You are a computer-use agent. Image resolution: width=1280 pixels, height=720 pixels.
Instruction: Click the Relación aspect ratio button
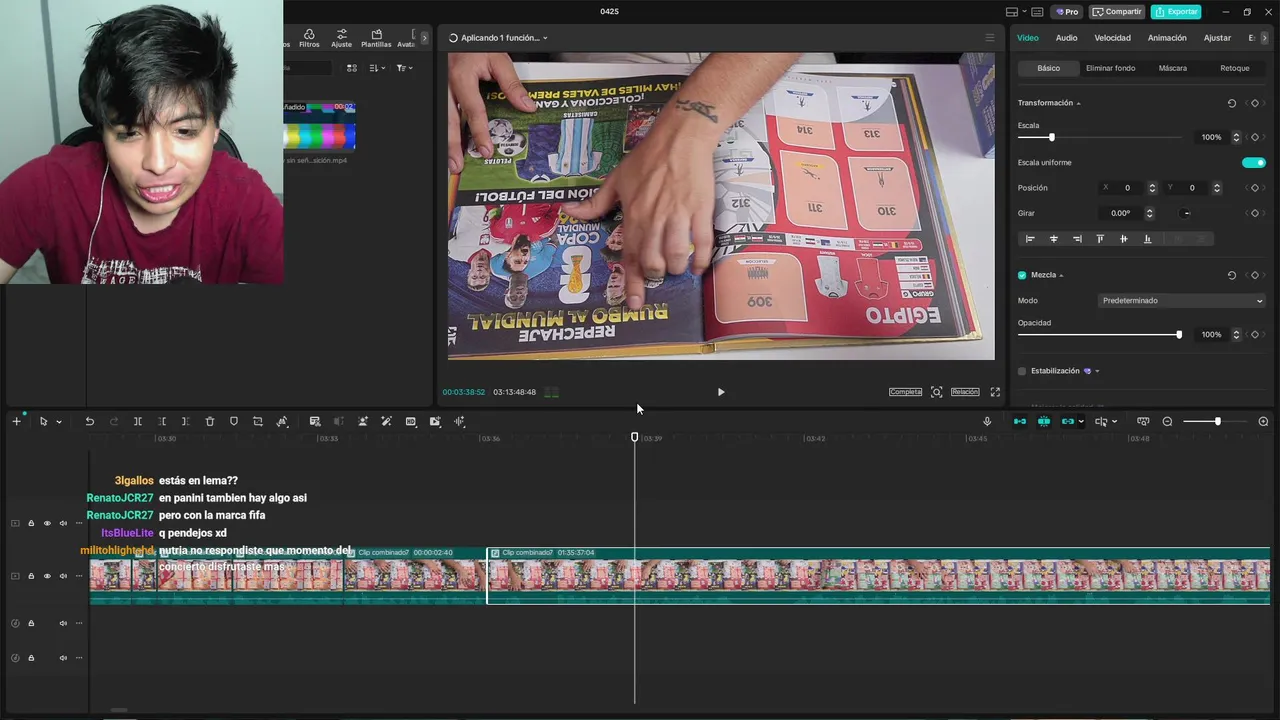point(965,392)
